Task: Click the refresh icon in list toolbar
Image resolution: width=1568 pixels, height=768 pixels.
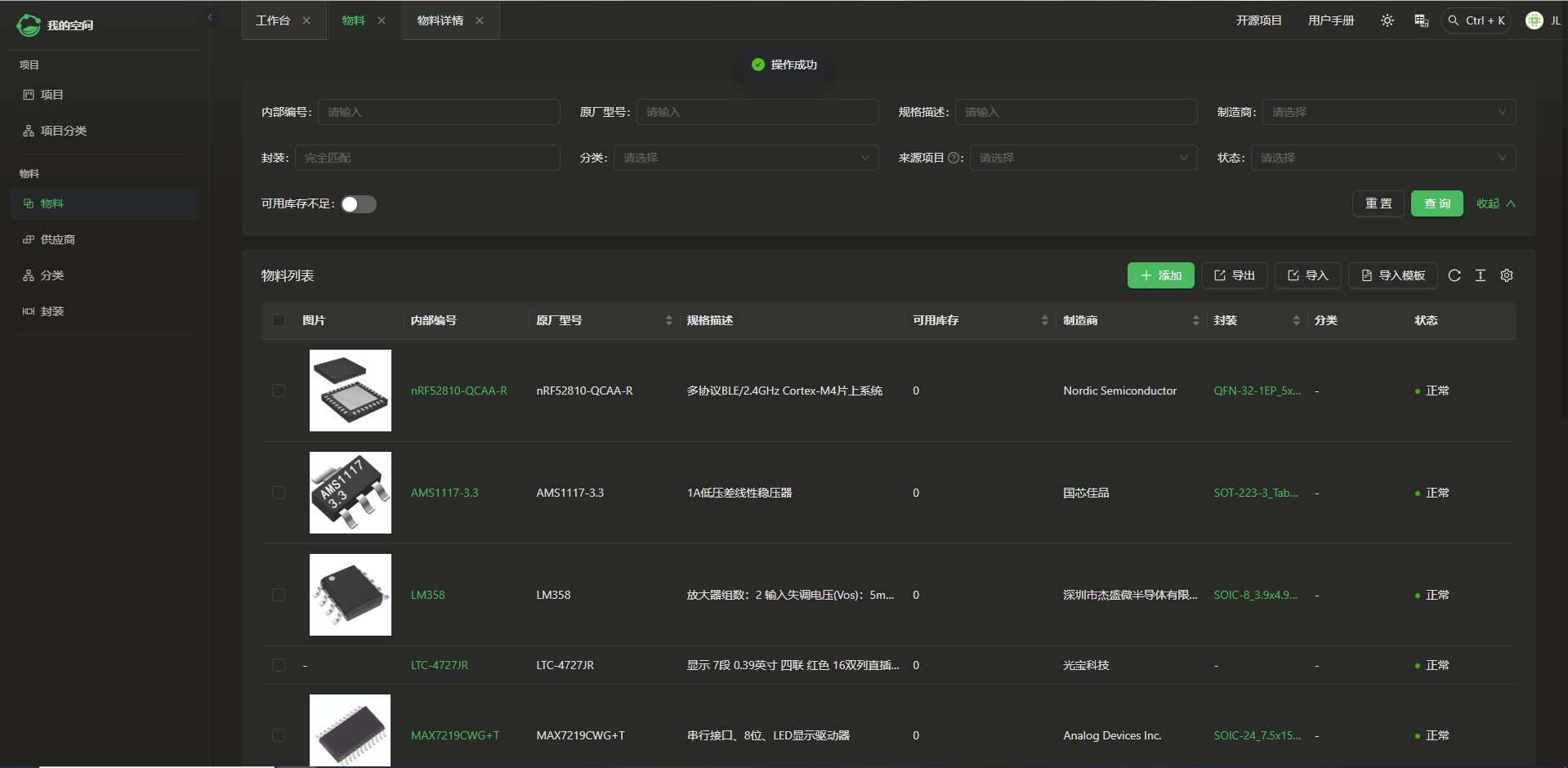Action: pos(1454,276)
